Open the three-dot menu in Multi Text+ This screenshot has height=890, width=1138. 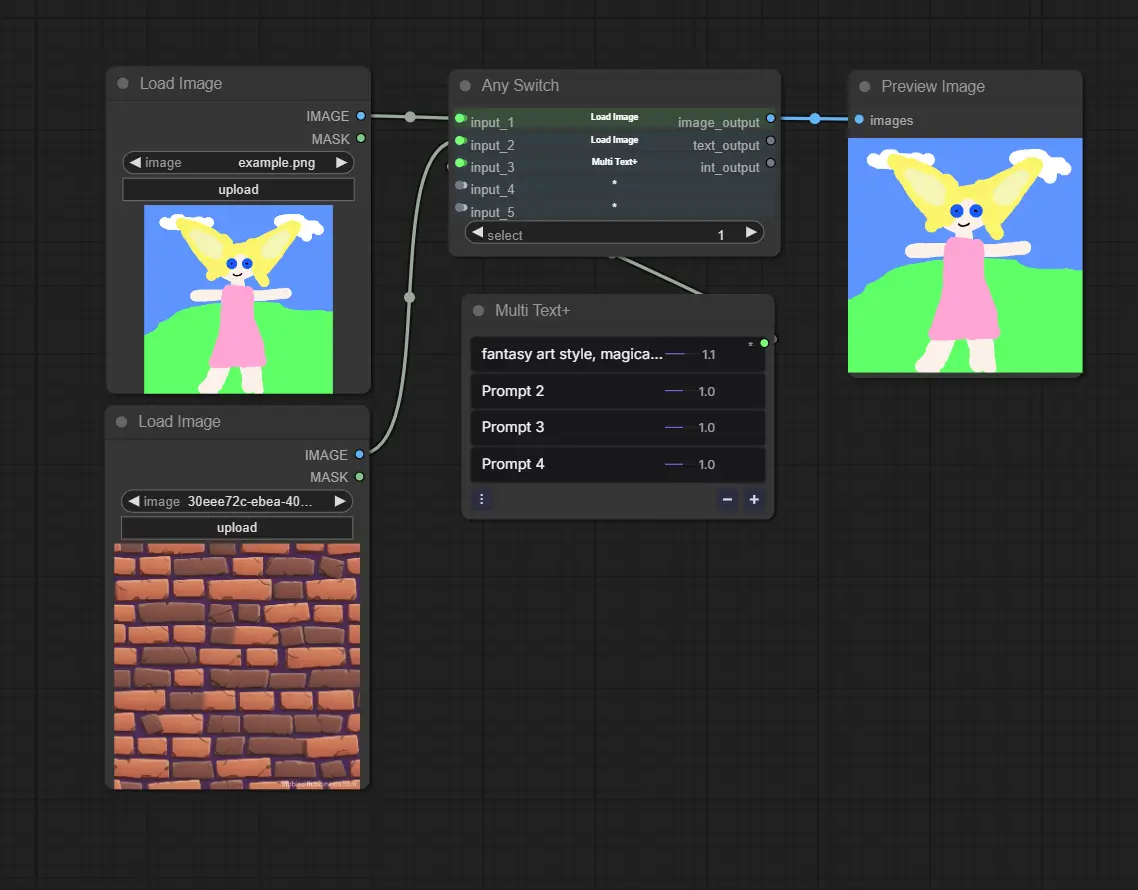[x=481, y=499]
